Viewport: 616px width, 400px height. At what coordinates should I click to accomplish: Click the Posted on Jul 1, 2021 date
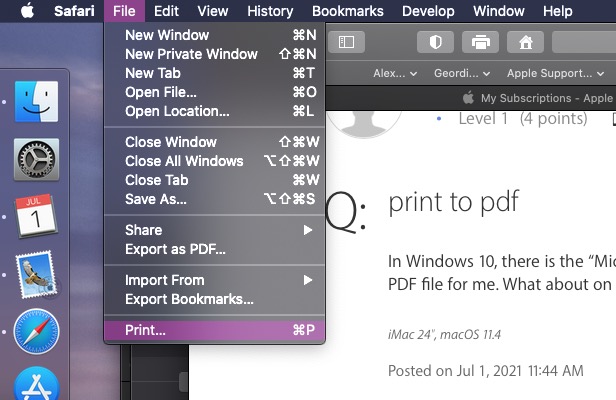[x=486, y=371]
